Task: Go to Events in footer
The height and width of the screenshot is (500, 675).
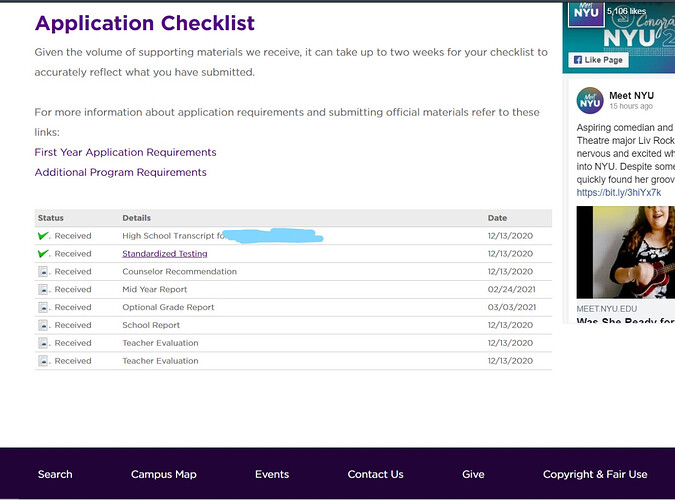Action: tap(272, 474)
